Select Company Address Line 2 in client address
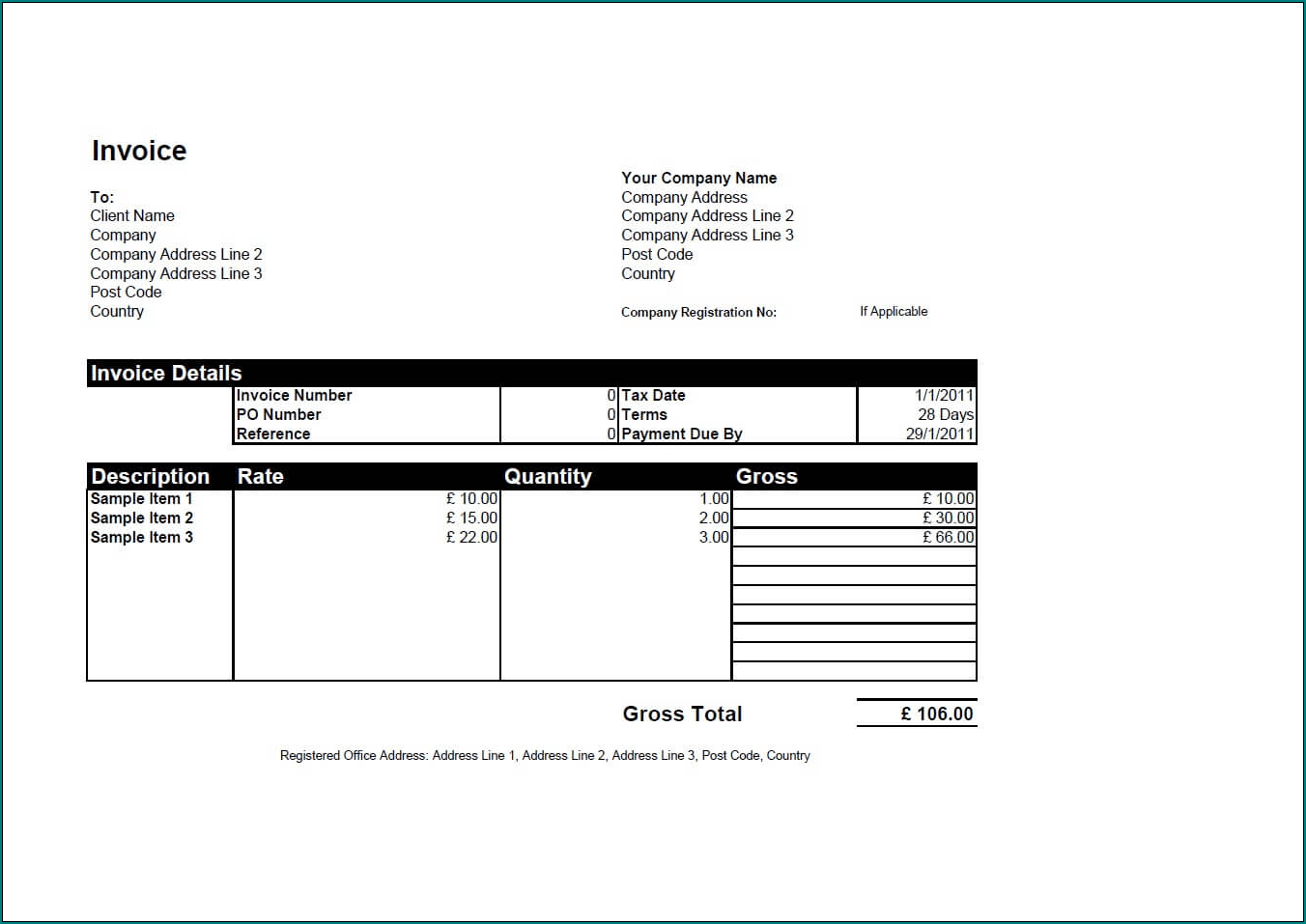Viewport: 1306px width, 924px height. (x=177, y=254)
